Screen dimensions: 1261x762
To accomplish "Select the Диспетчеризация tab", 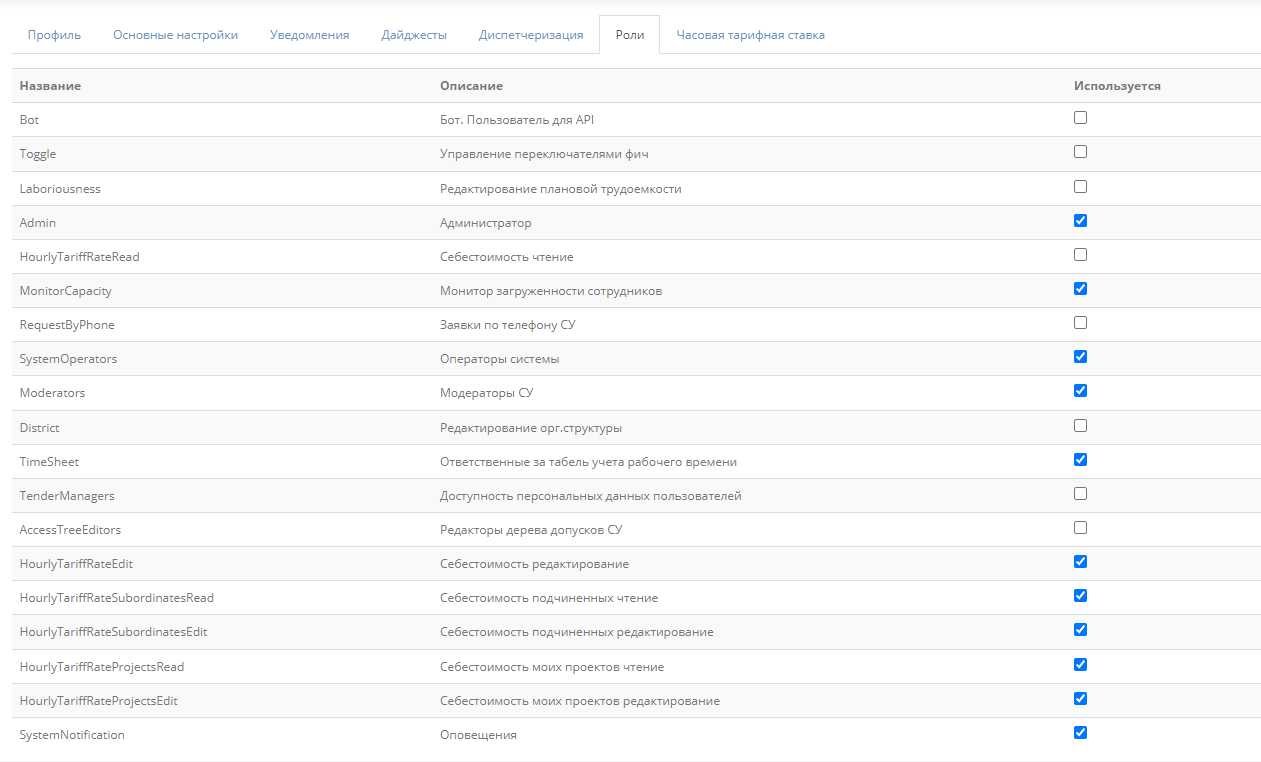I will pyautogui.click(x=531, y=35).
